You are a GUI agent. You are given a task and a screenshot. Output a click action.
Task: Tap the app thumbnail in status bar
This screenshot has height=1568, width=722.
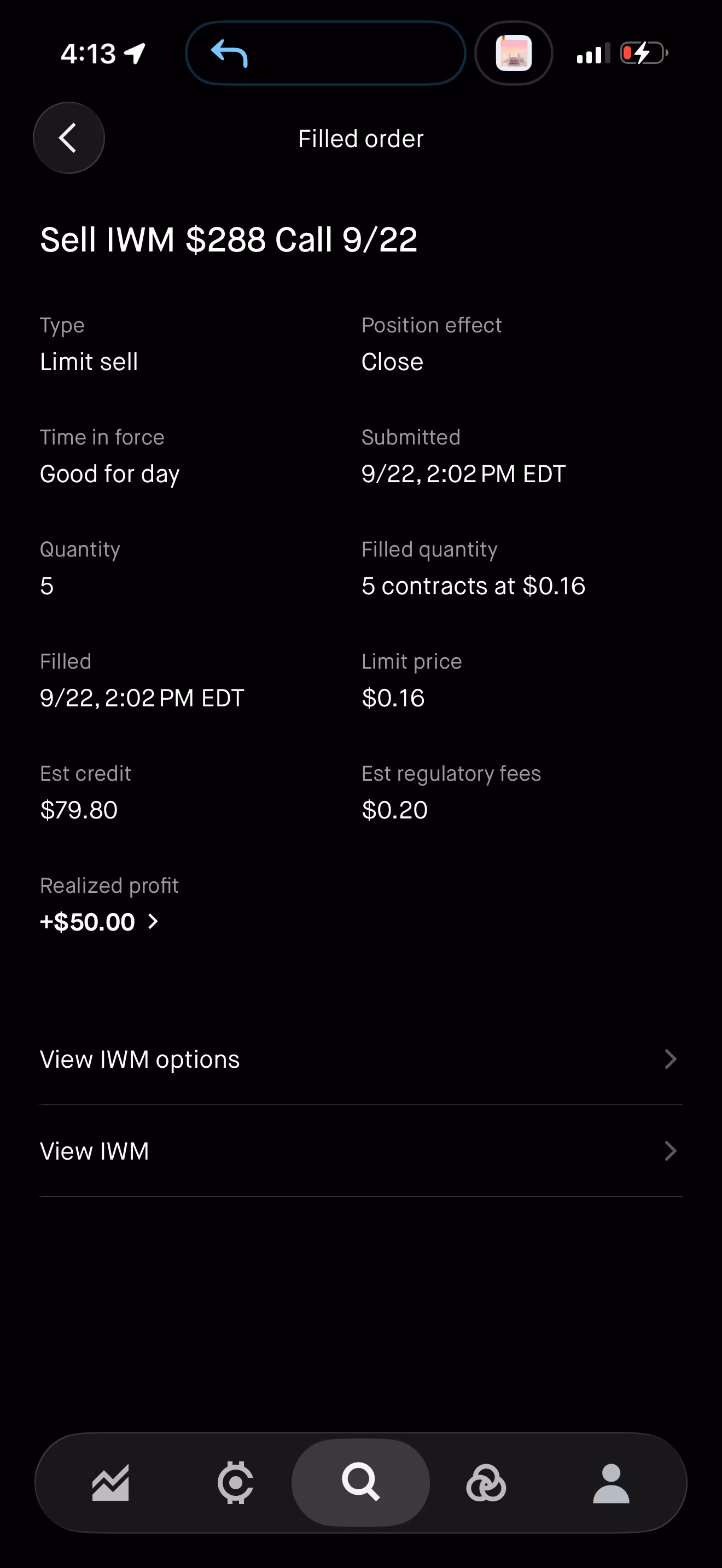[x=513, y=53]
